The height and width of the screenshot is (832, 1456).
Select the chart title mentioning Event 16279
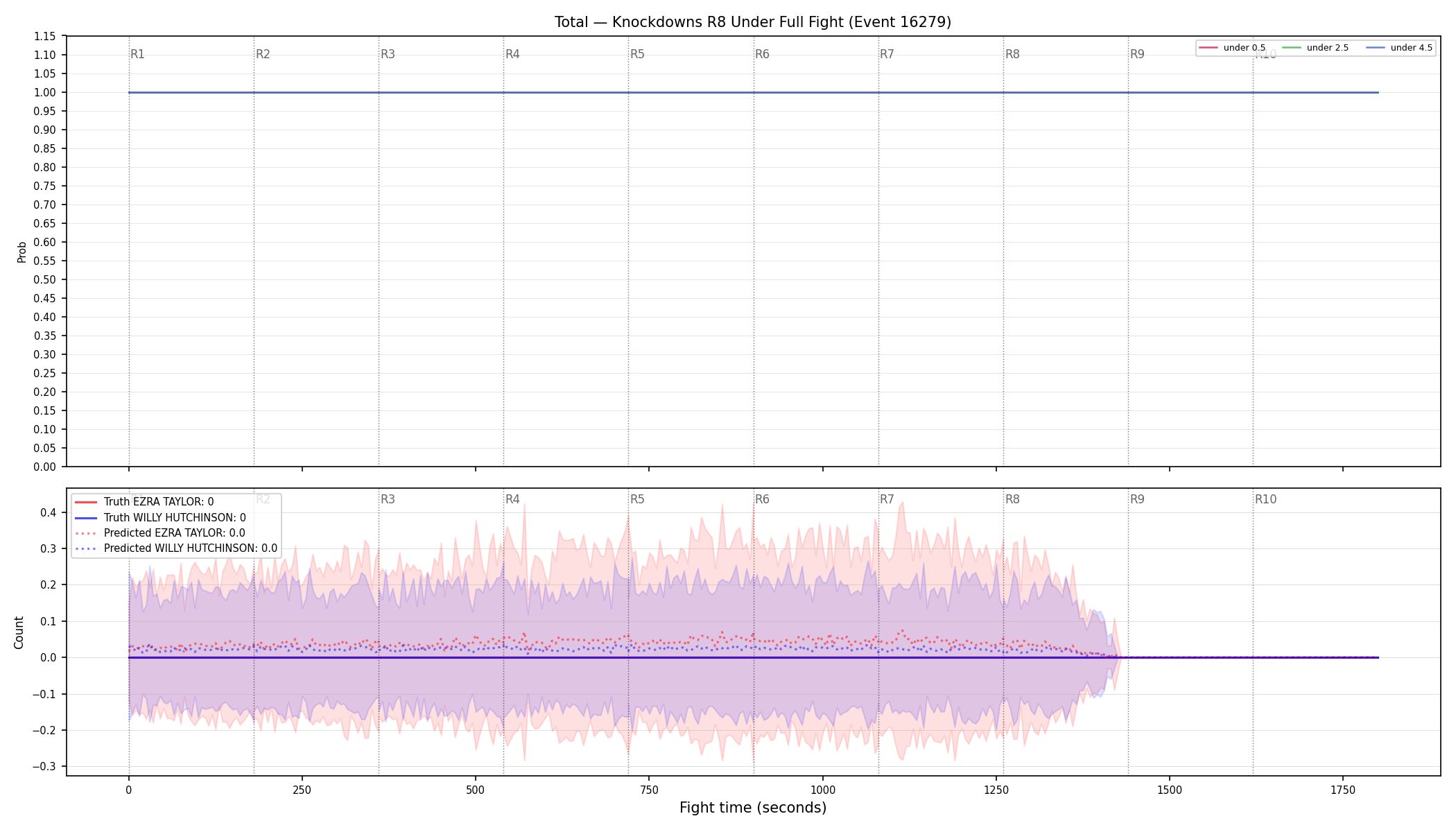tap(753, 22)
